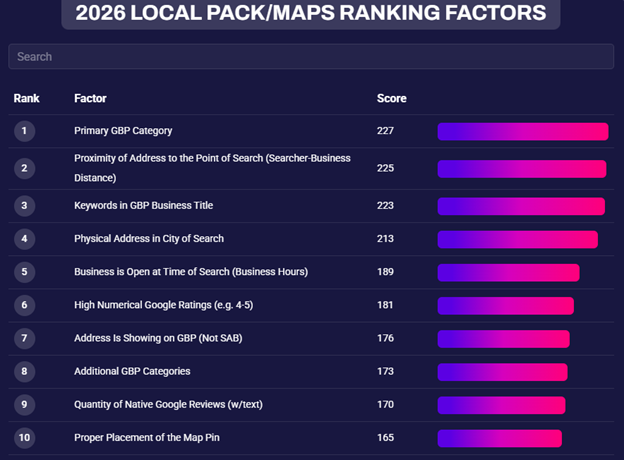Click the Factor column header
Viewport: 624px width, 460px height.
[x=90, y=98]
